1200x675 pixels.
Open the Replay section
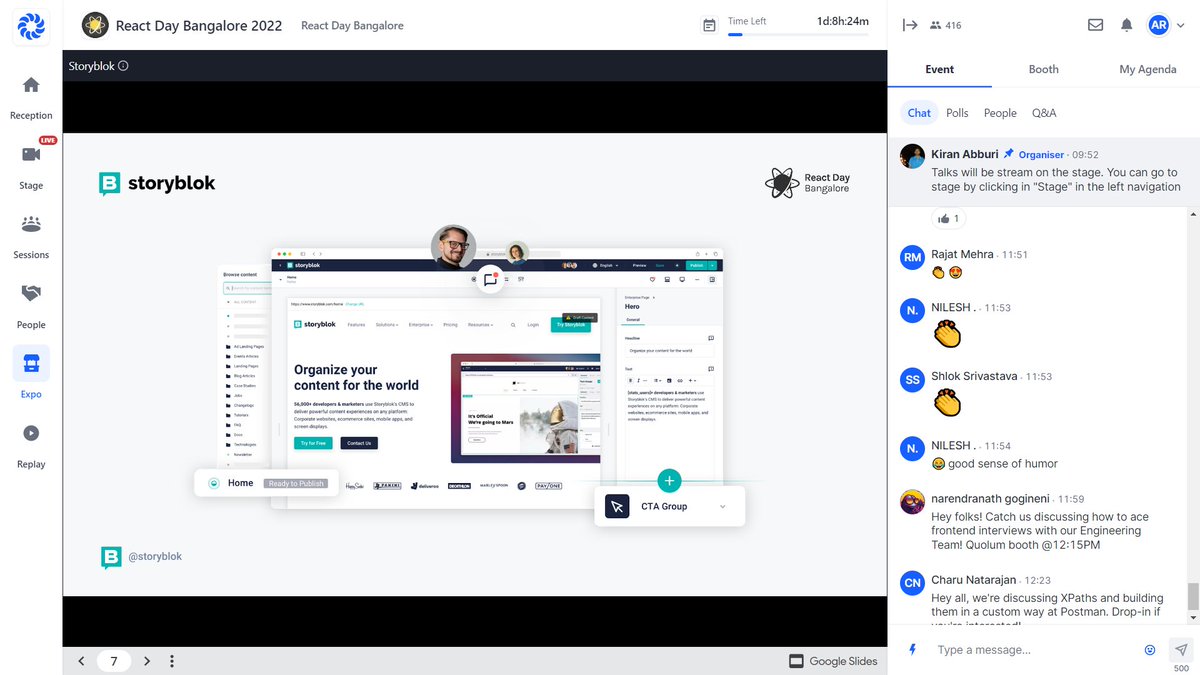point(31,446)
